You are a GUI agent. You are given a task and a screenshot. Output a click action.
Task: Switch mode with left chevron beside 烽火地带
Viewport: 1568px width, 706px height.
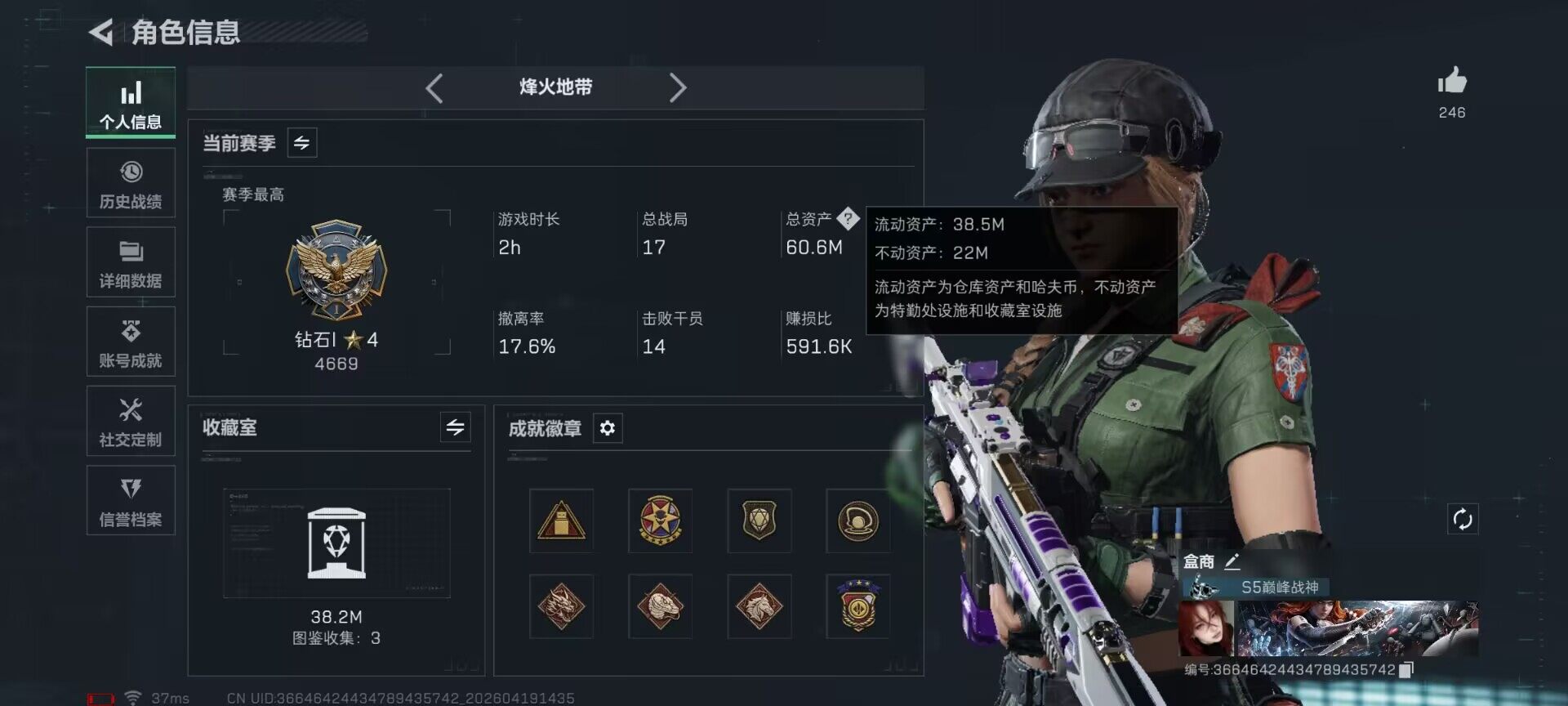tap(434, 87)
